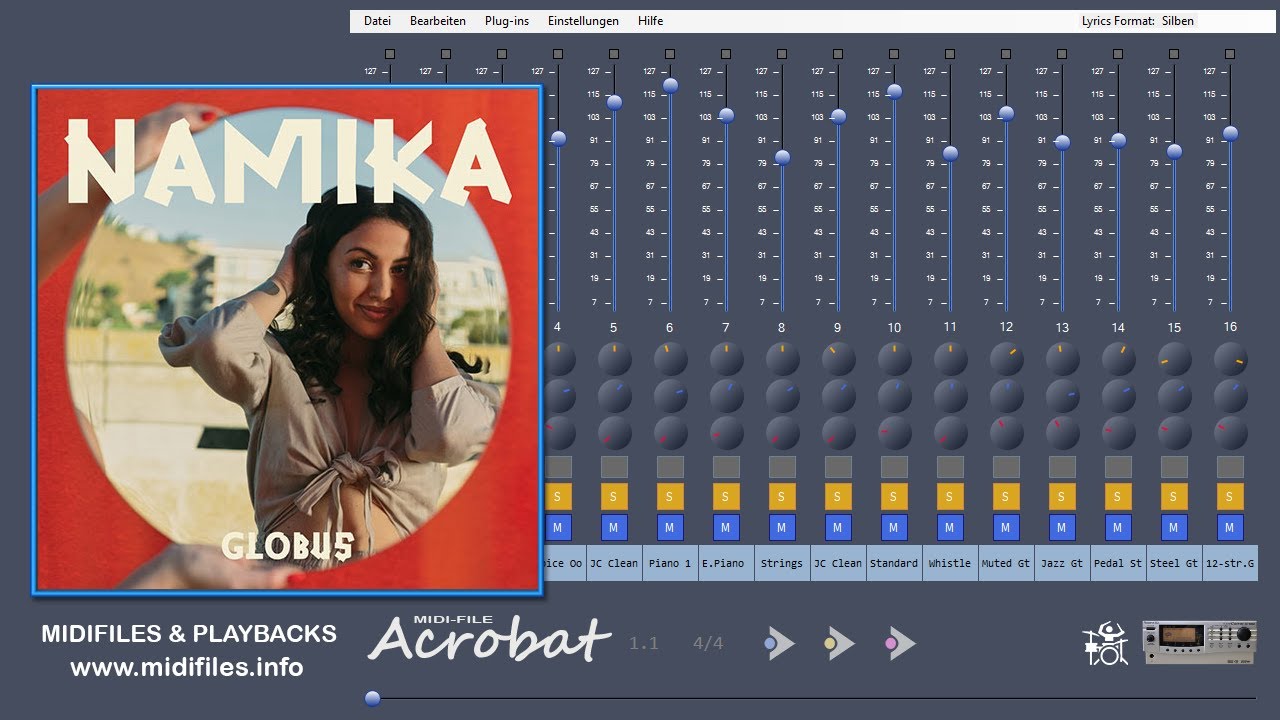Open the drummer drum kit icon

[x=1105, y=644]
